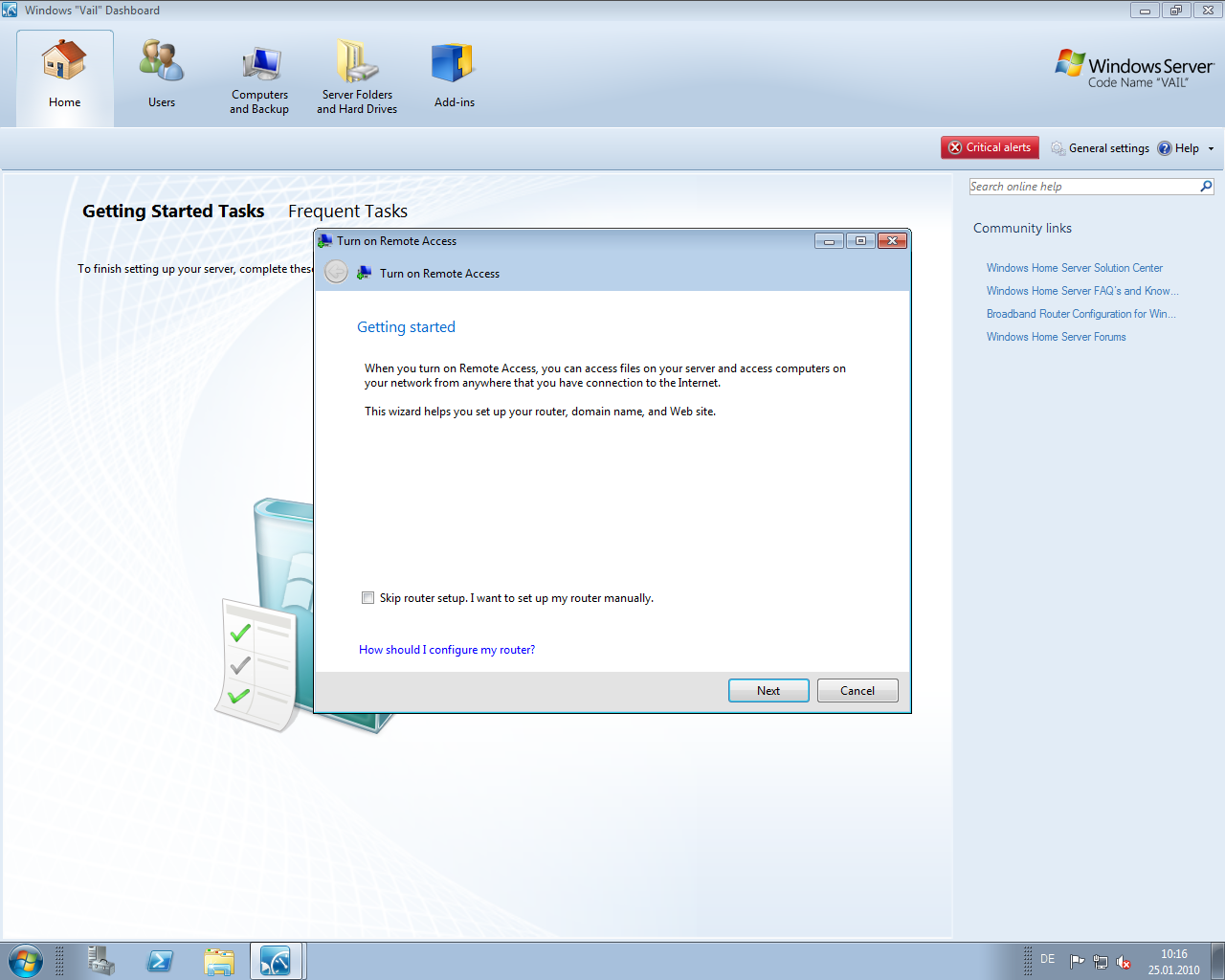Image resolution: width=1225 pixels, height=980 pixels.
Task: Open Windows Home Server FAQ's link
Action: click(x=1082, y=291)
